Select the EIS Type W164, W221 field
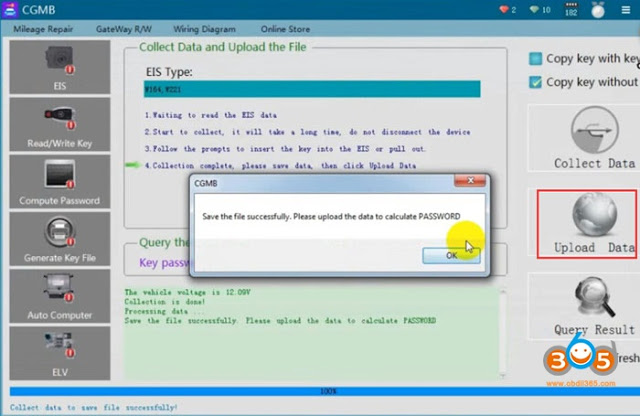The image size is (640, 416). coord(312,89)
